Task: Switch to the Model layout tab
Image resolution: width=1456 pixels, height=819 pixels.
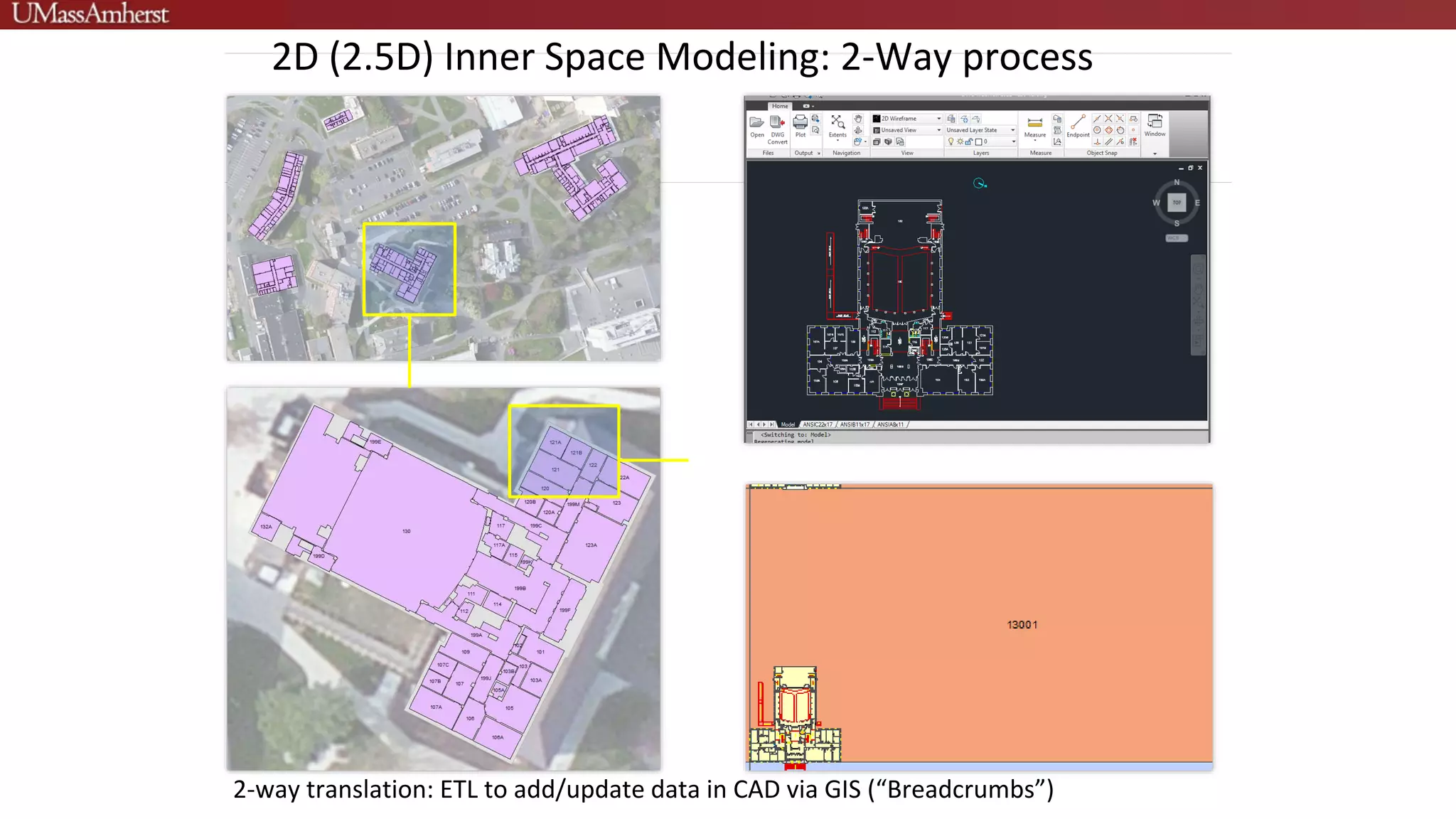Action: (x=788, y=424)
